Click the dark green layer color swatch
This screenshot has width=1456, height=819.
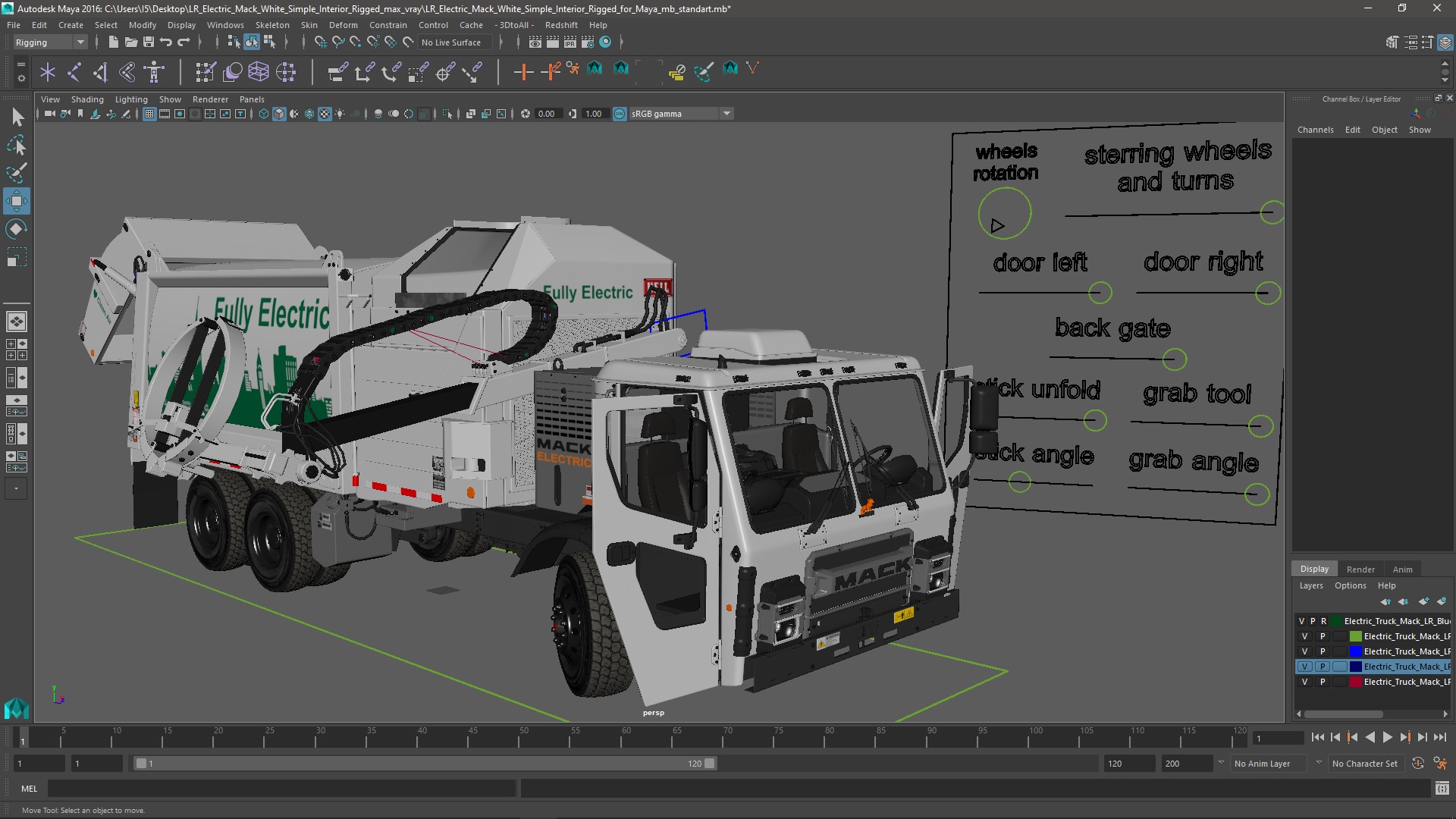tap(1337, 621)
